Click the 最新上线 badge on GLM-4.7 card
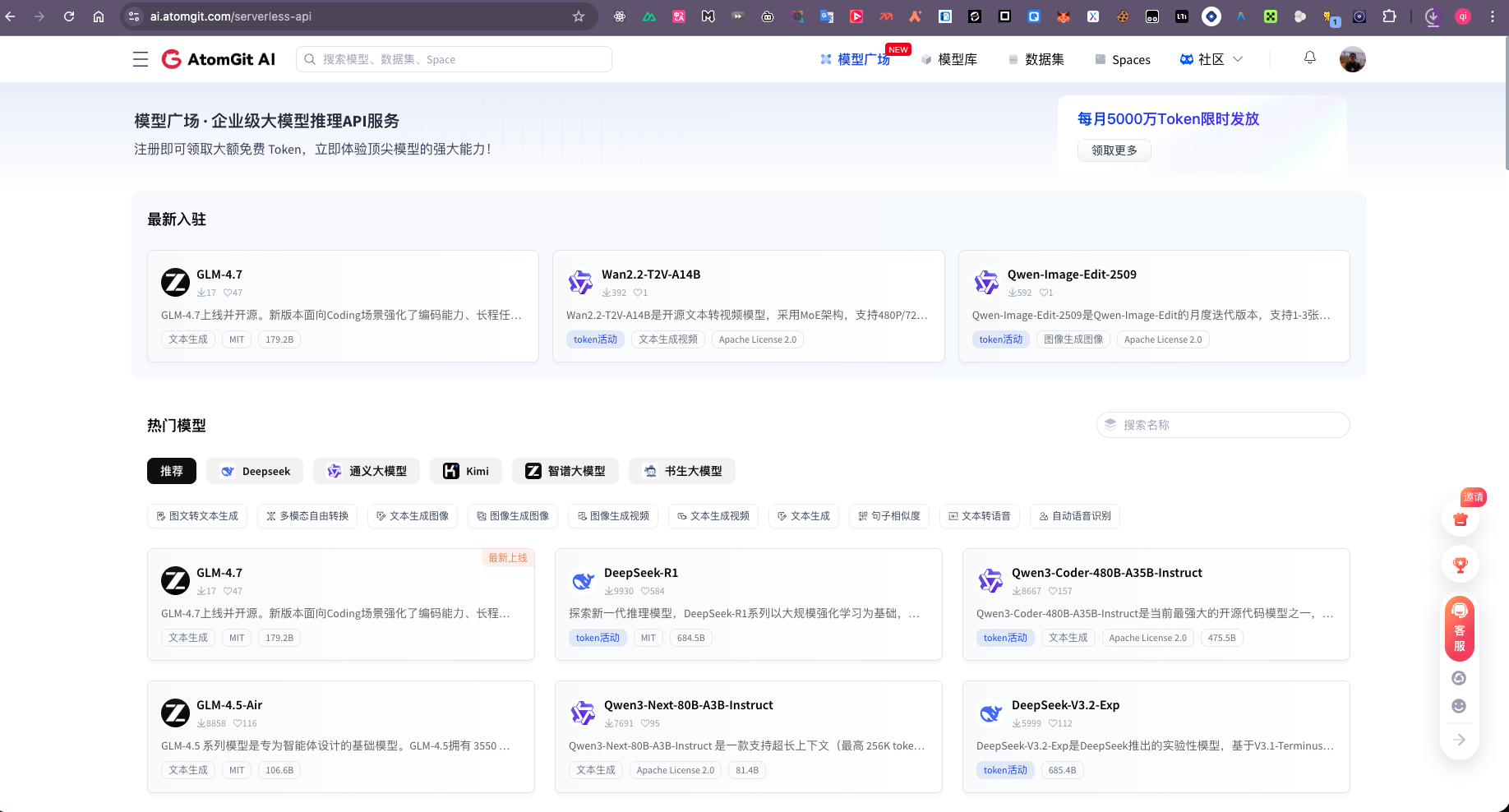This screenshot has width=1509, height=812. 508,558
